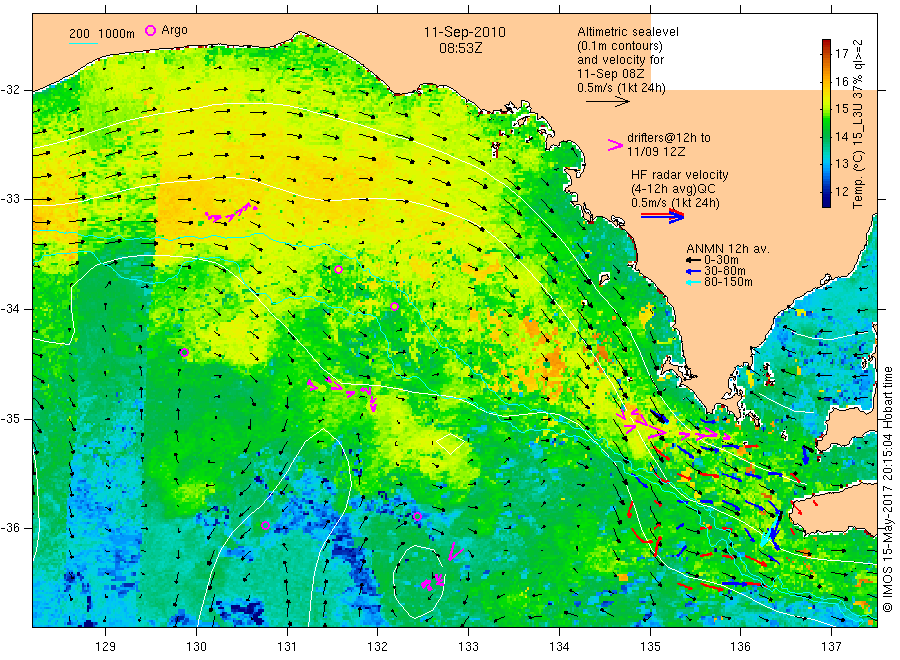
Task: Click the red and blue HF radar legend arrow
Action: 662,216
